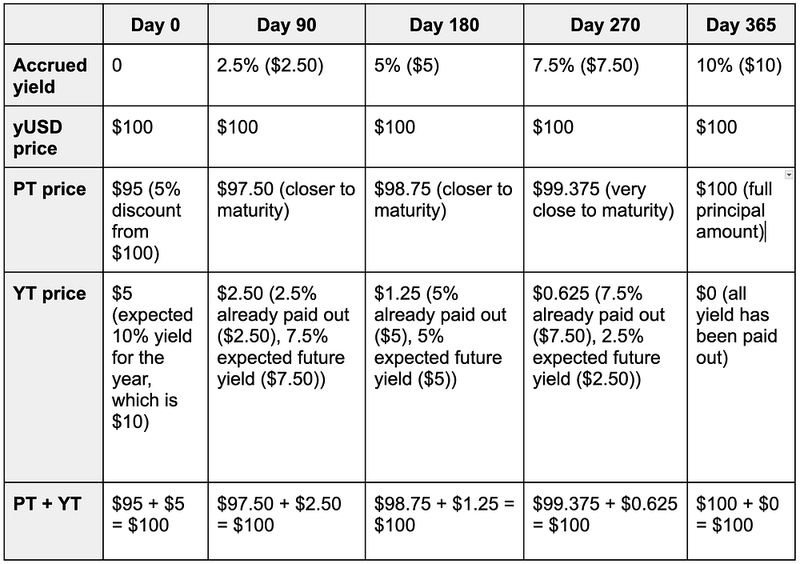Click the $95 (5% discount from $100) cell
The image size is (800, 564).
click(x=154, y=220)
